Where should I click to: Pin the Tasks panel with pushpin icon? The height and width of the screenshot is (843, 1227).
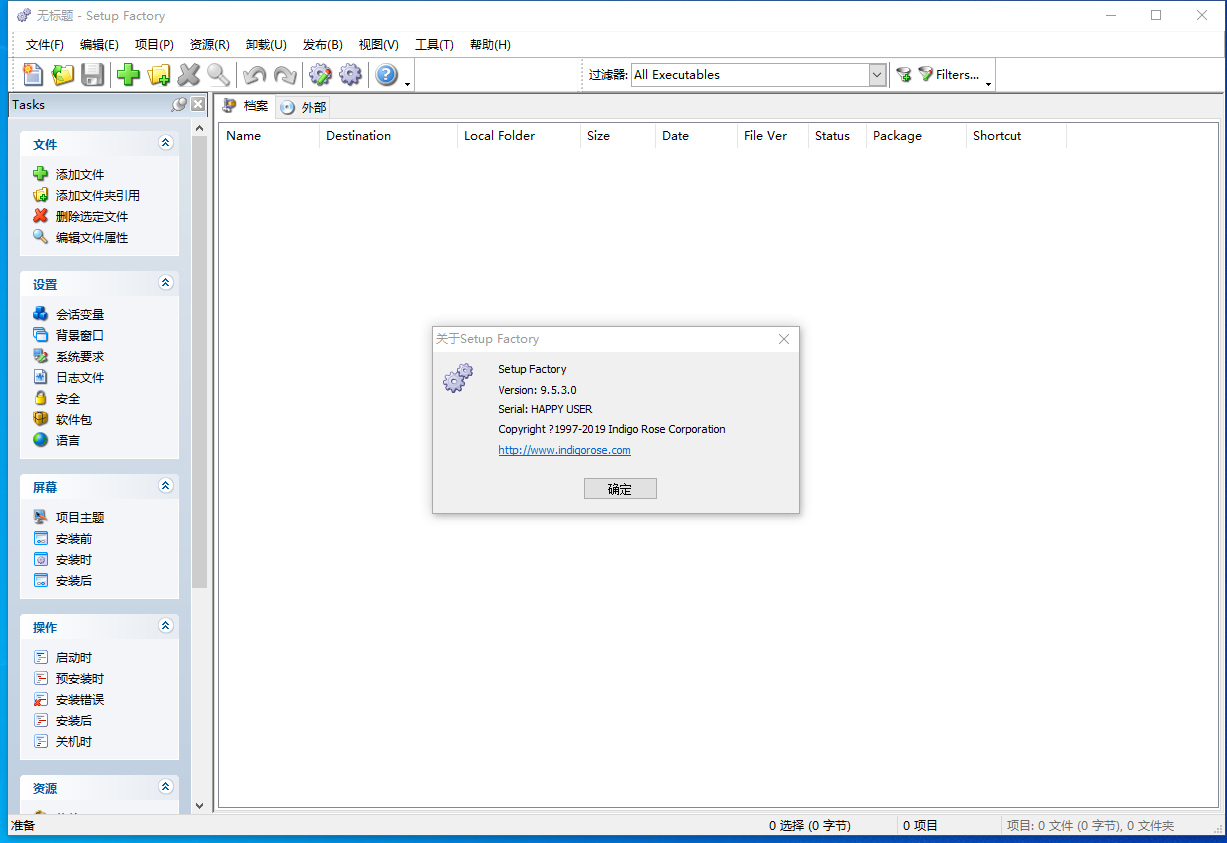(179, 104)
